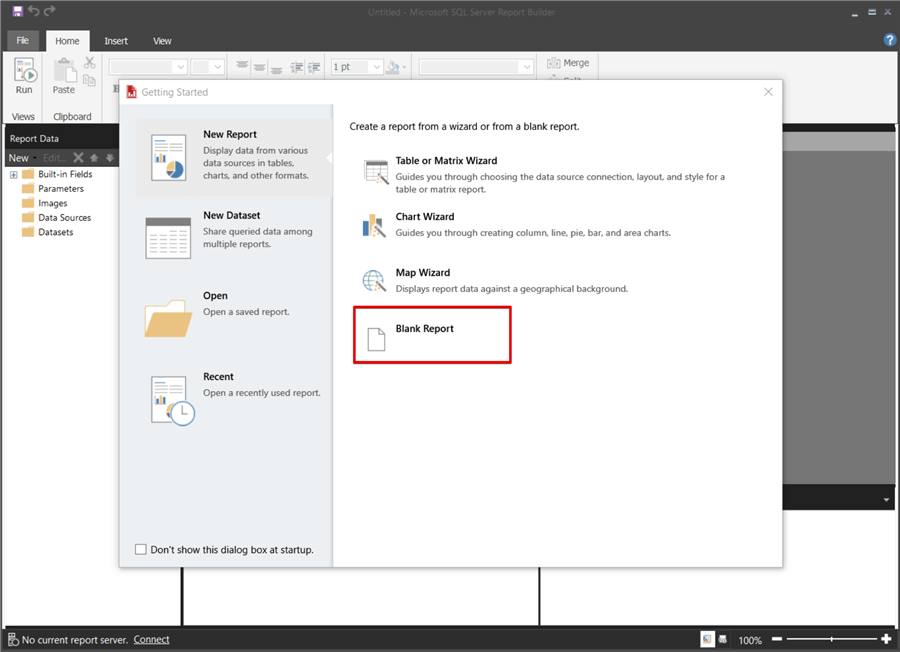Click the Paste clipboard icon
Viewport: 900px width, 652px height.
(x=64, y=71)
